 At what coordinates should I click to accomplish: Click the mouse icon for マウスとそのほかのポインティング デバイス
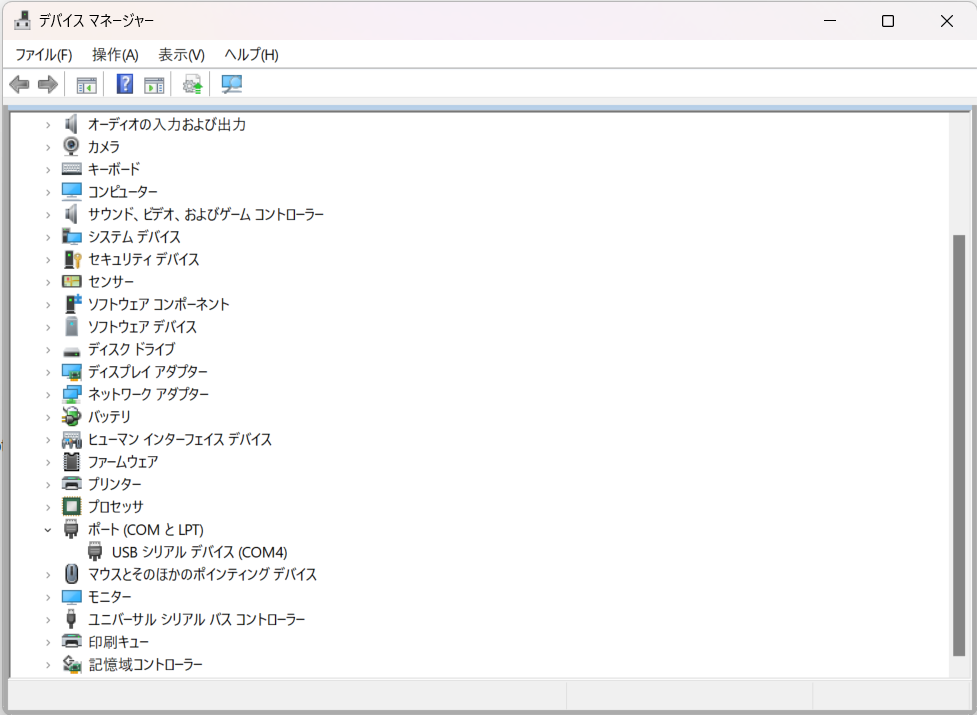[72, 574]
